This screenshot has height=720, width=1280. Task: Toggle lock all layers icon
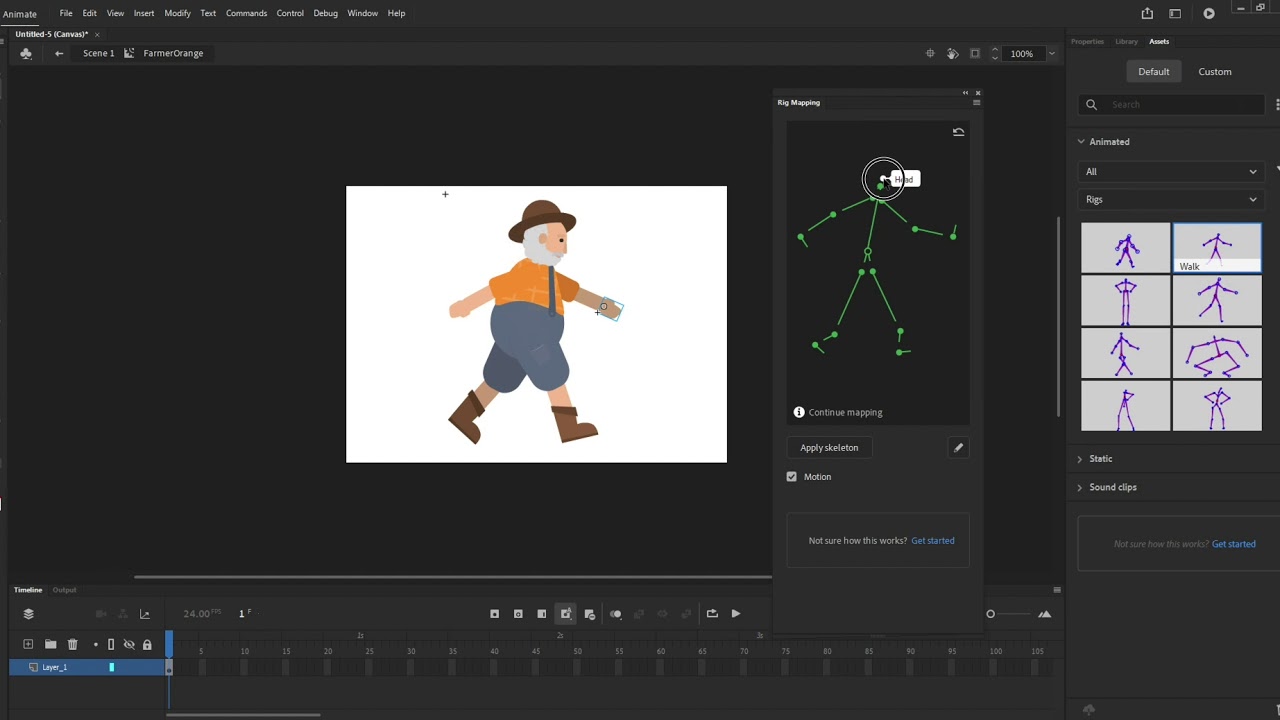click(147, 645)
